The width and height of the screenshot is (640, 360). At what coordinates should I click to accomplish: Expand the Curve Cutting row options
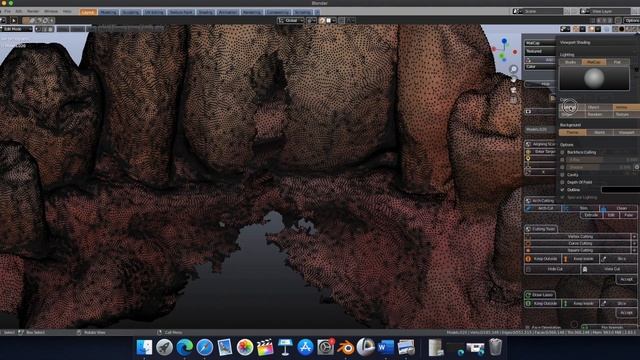(634, 243)
